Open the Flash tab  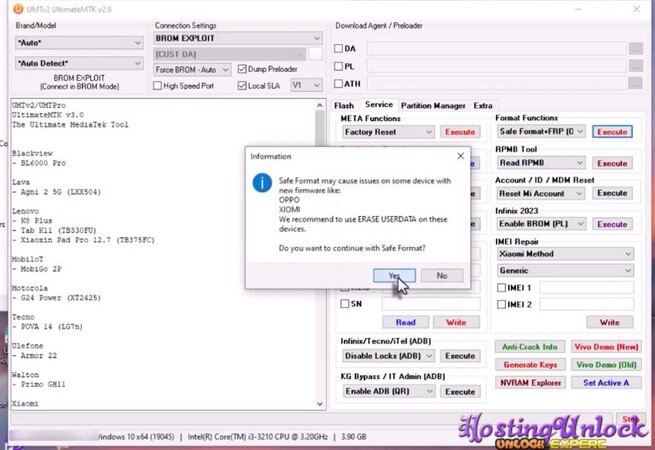tap(344, 105)
